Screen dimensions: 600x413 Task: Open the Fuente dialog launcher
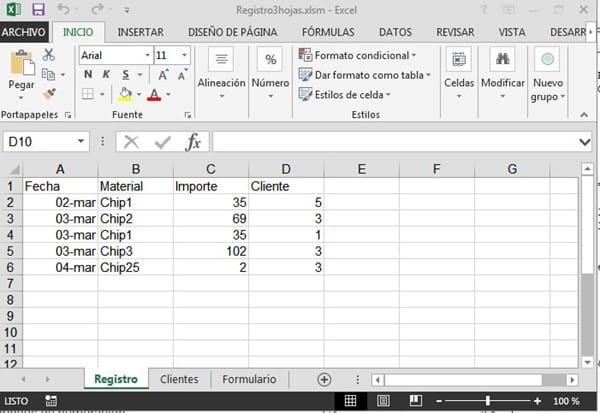pos(188,115)
